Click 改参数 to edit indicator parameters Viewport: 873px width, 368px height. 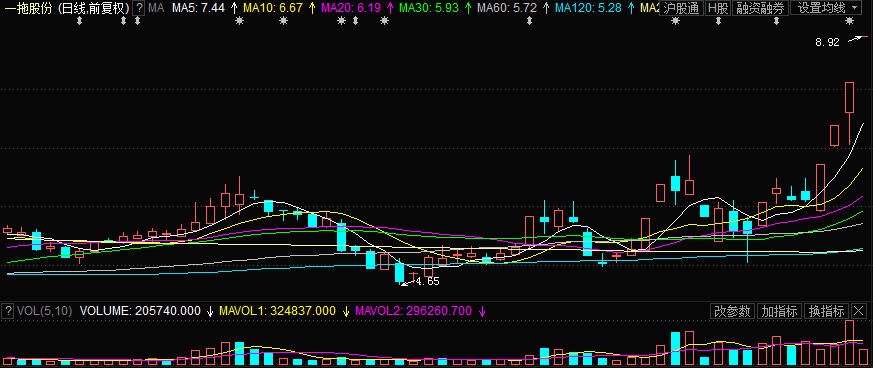click(x=733, y=311)
